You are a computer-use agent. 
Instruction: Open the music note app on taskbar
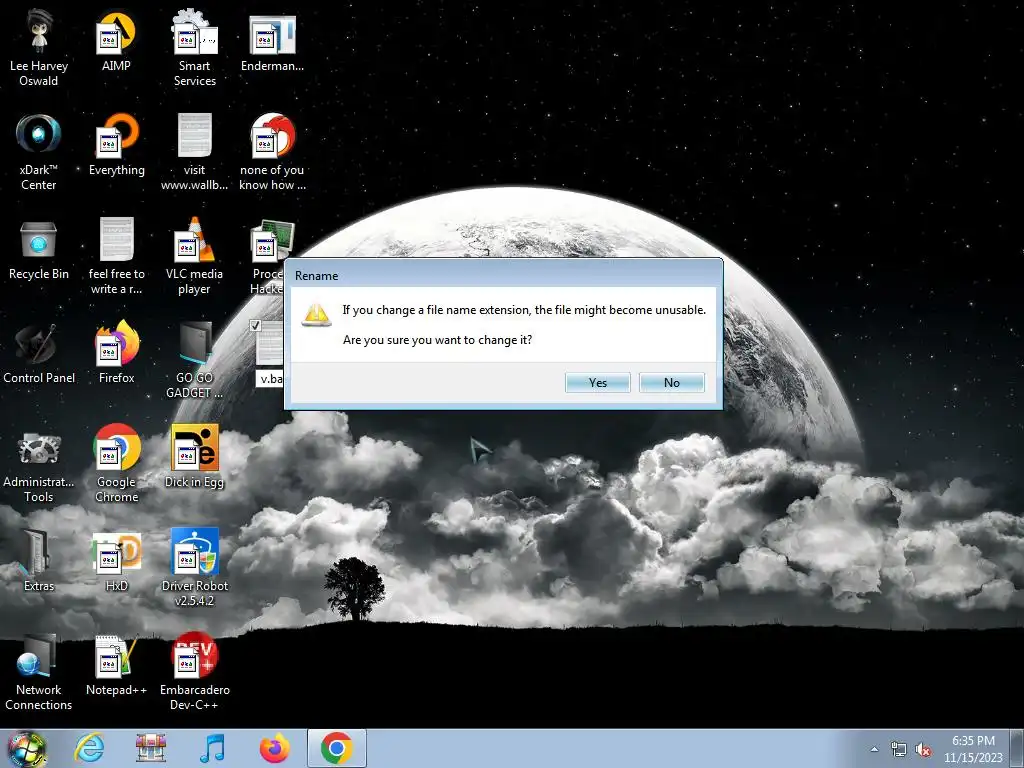click(x=212, y=748)
